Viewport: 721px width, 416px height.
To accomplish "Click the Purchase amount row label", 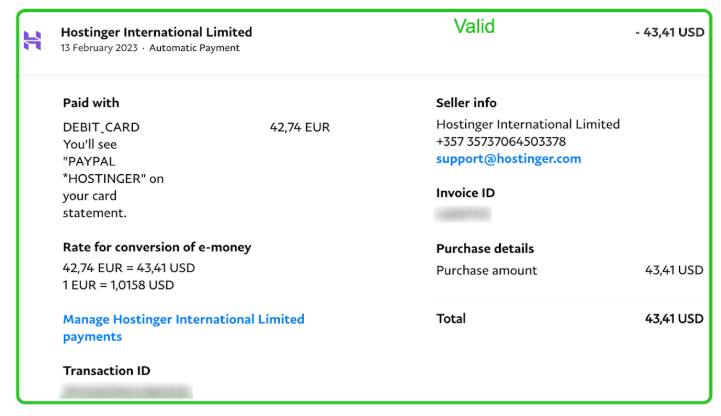I will point(486,270).
